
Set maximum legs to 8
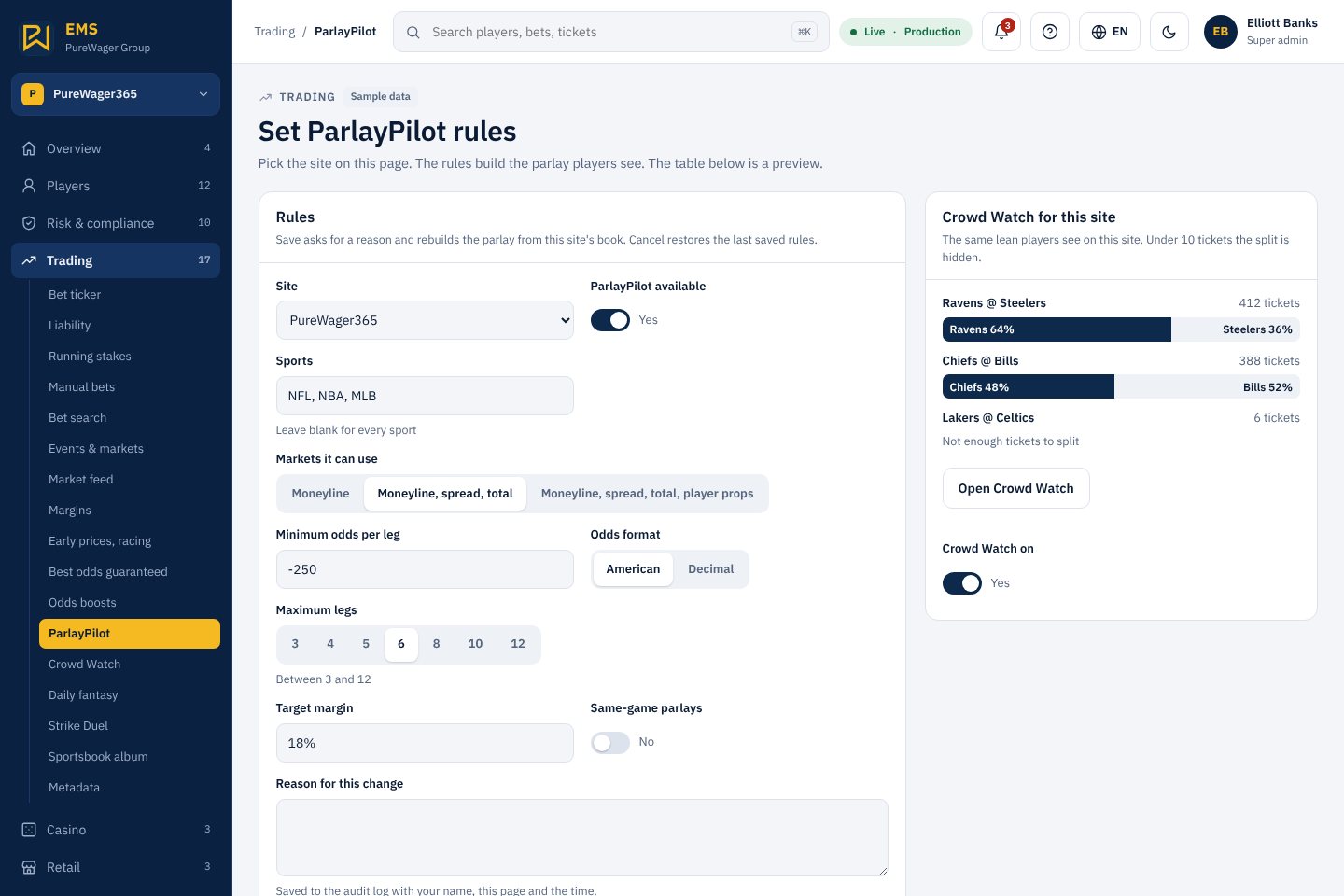pyautogui.click(x=436, y=644)
